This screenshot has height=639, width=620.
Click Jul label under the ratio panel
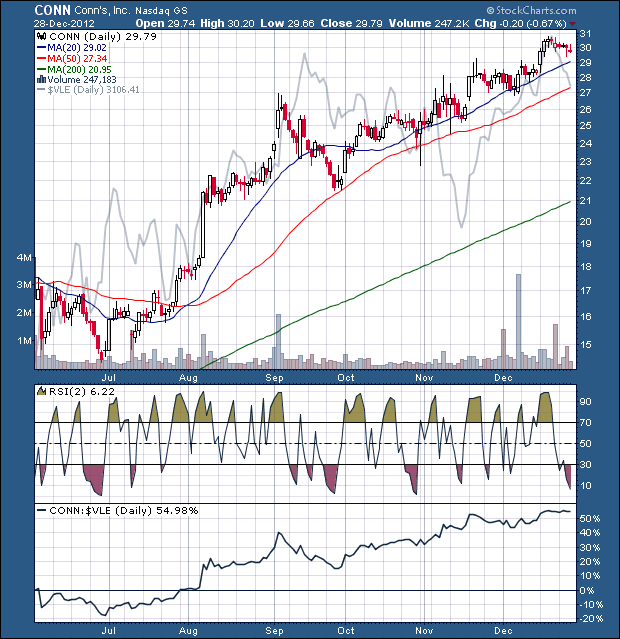pyautogui.click(x=109, y=630)
